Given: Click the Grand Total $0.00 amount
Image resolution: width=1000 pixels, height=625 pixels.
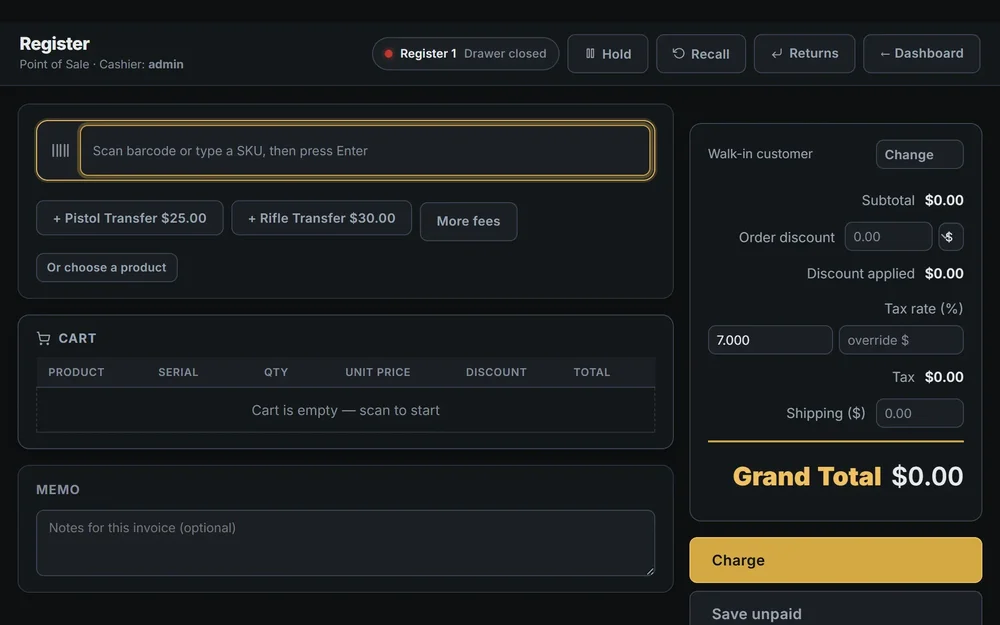Looking at the screenshot, I should [927, 476].
